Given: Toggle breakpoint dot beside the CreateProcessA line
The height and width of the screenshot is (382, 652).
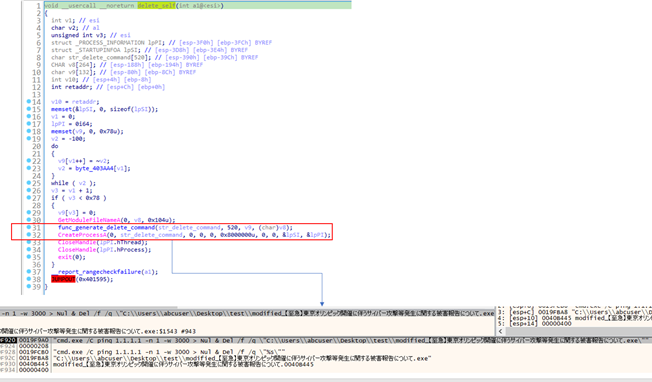Looking at the screenshot, I should (29, 234).
